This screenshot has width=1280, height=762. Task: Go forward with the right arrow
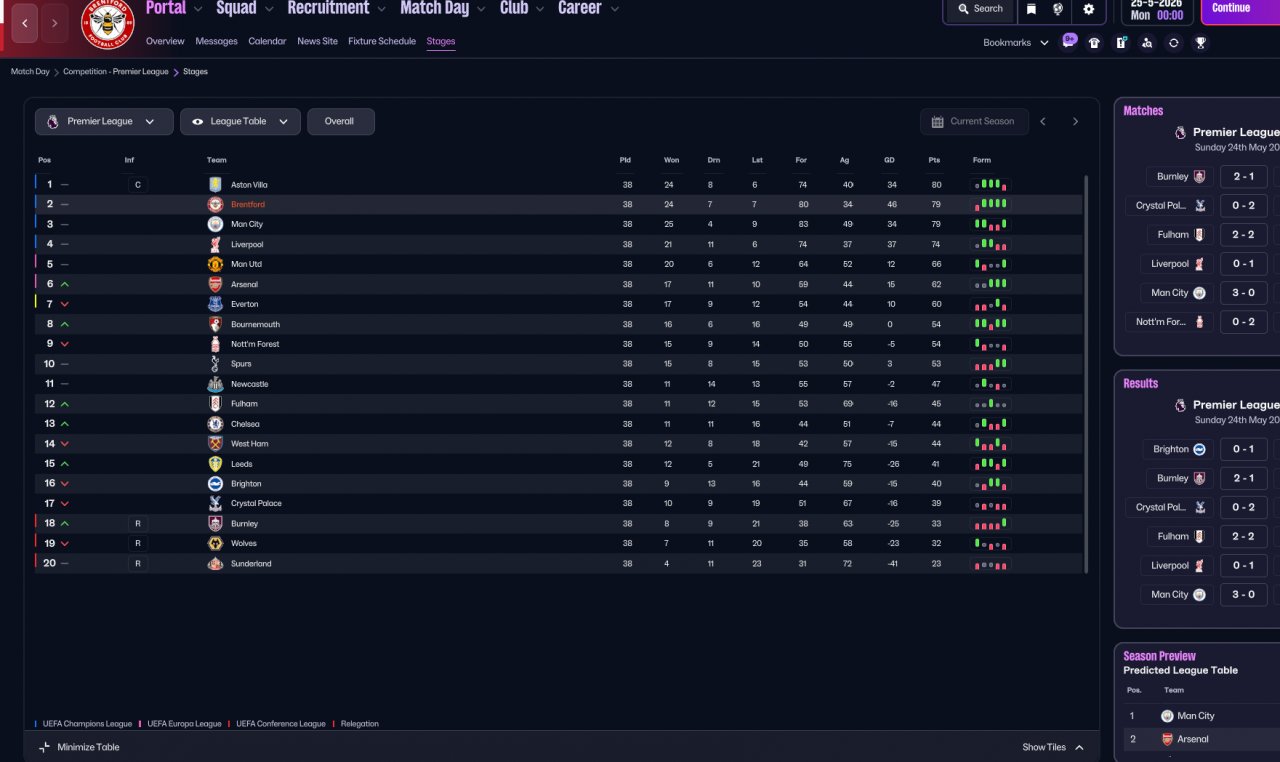pos(55,23)
